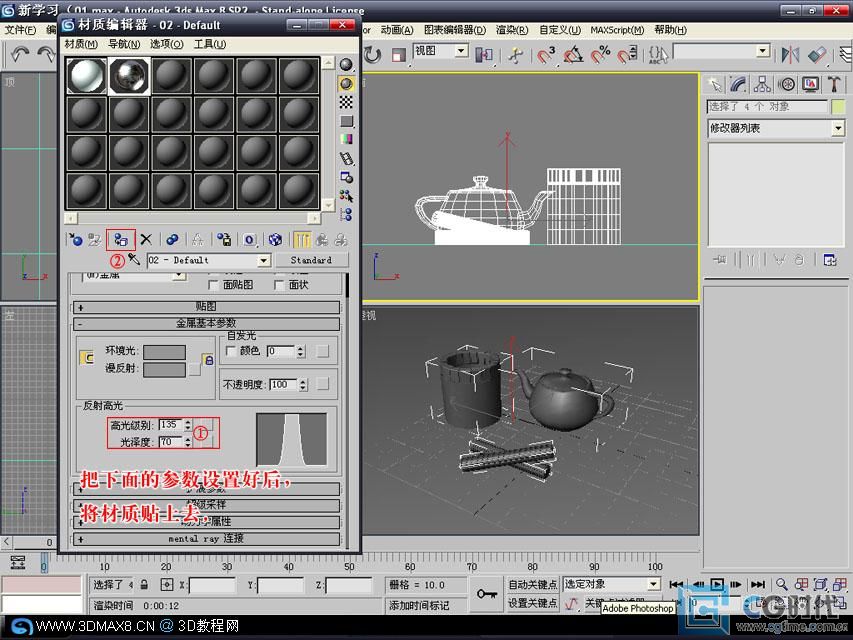This screenshot has height=640, width=853.
Task: Click self-illumination map button
Action: tap(323, 352)
